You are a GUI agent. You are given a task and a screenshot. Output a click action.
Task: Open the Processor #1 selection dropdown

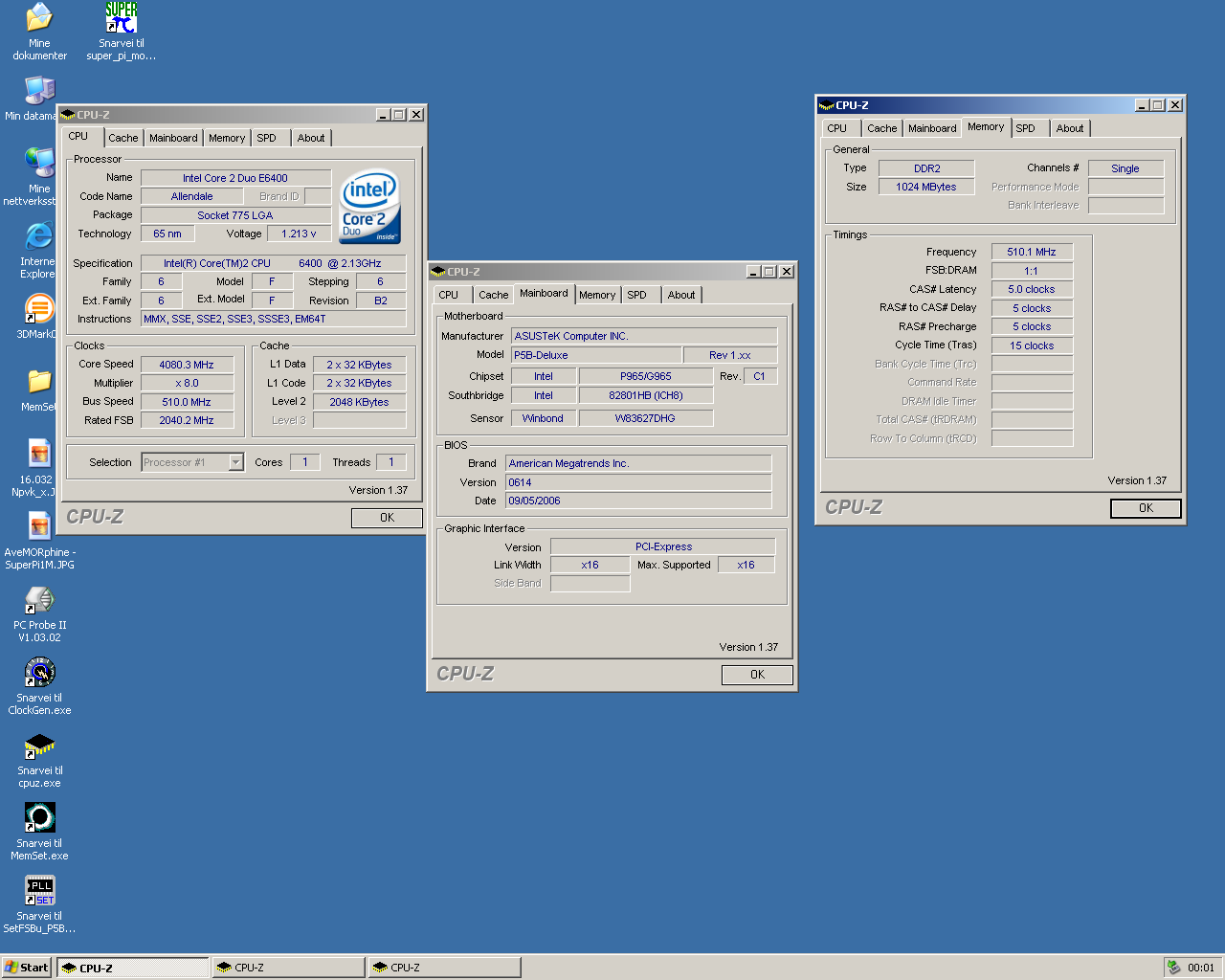click(236, 462)
